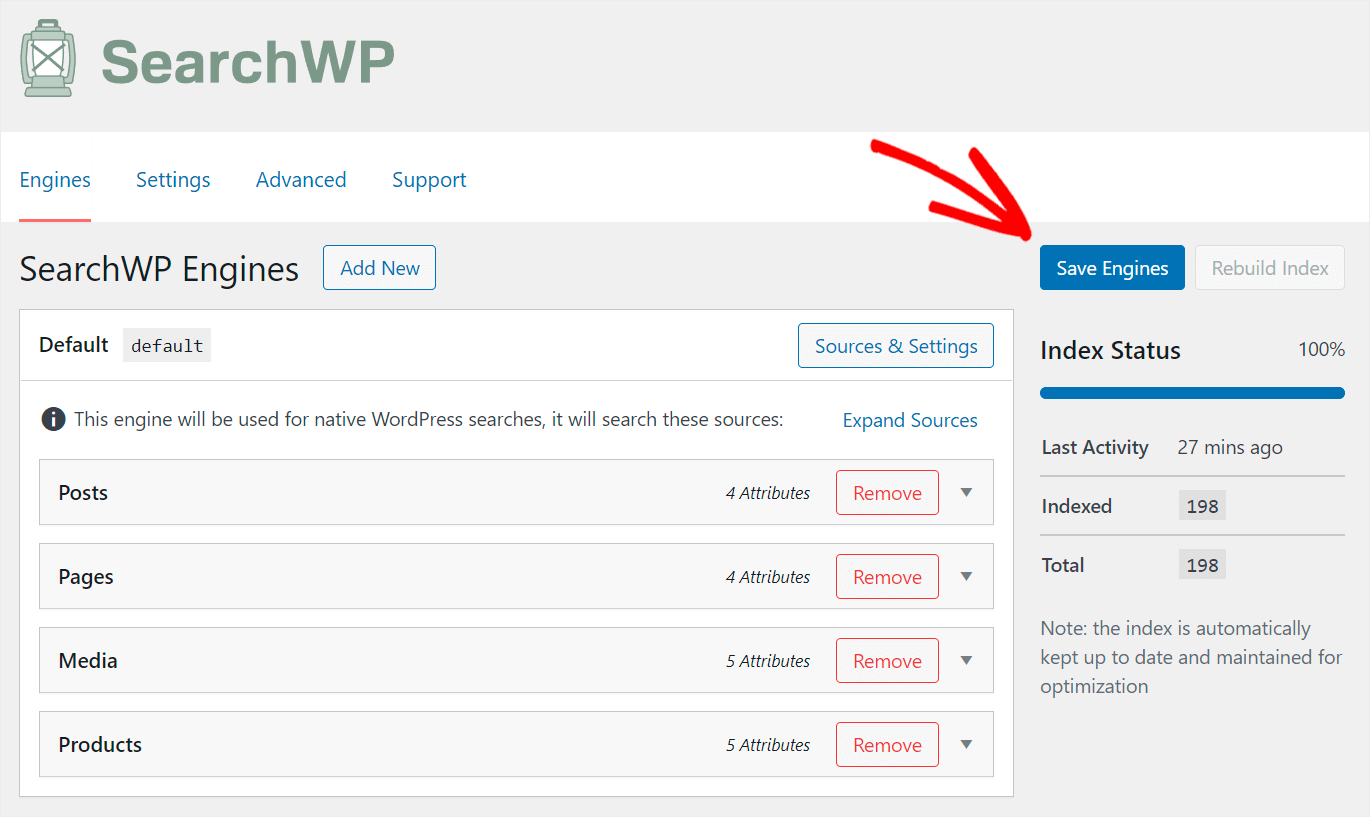Click the '27 mins ago' last activity value
This screenshot has width=1370, height=817.
(x=1230, y=448)
